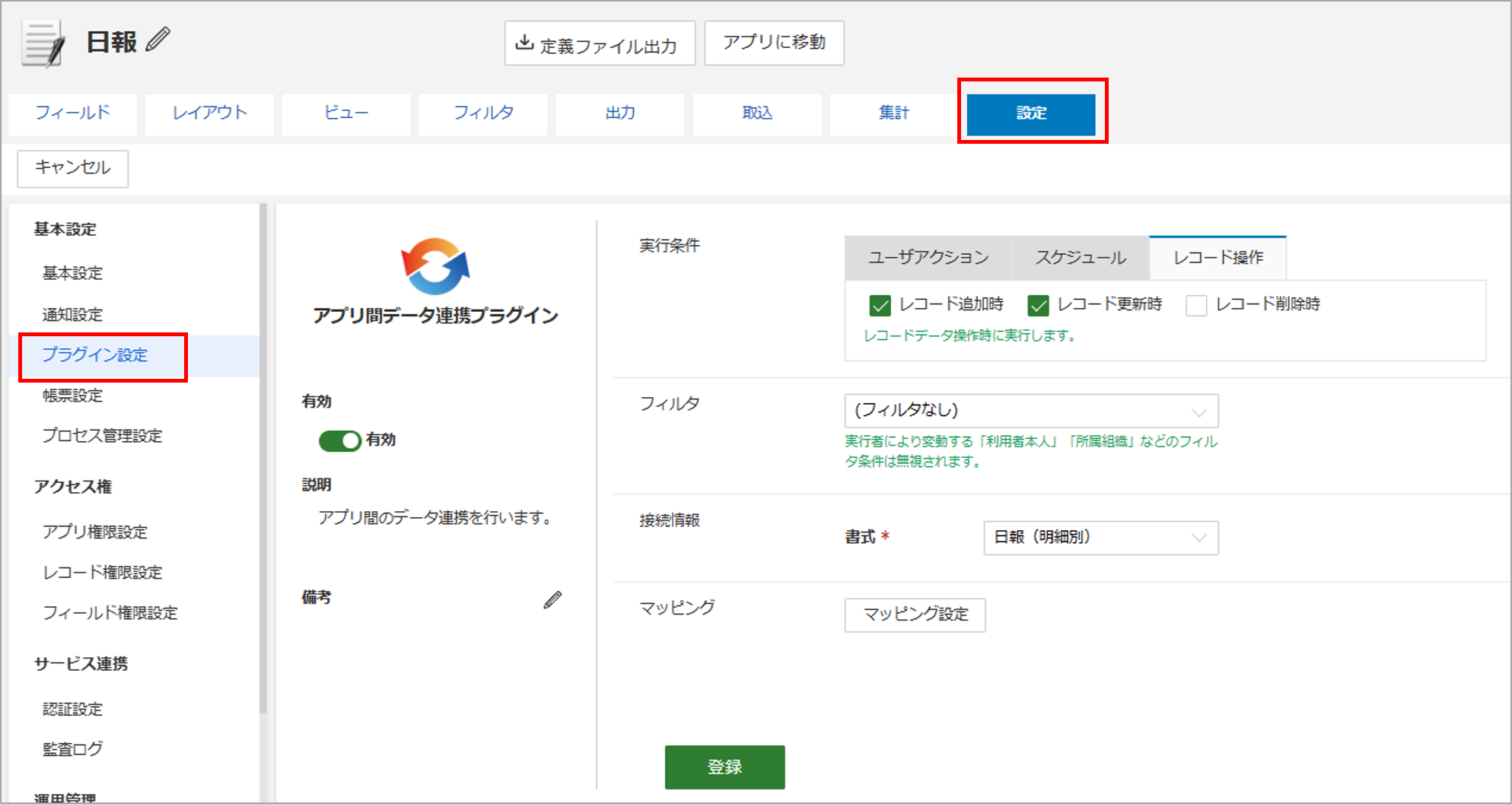Image resolution: width=1512 pixels, height=804 pixels.
Task: Uncheck レコード追加時 checkbox
Action: [x=880, y=306]
